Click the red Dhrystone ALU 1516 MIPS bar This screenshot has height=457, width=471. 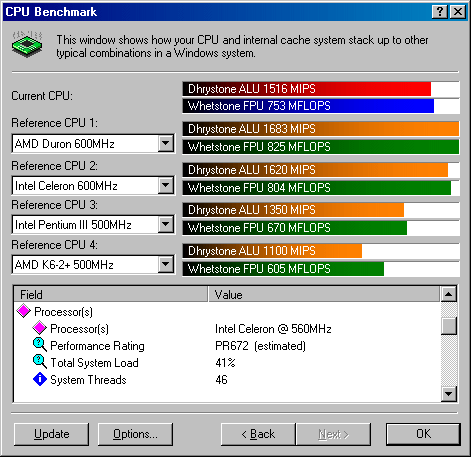coord(307,89)
